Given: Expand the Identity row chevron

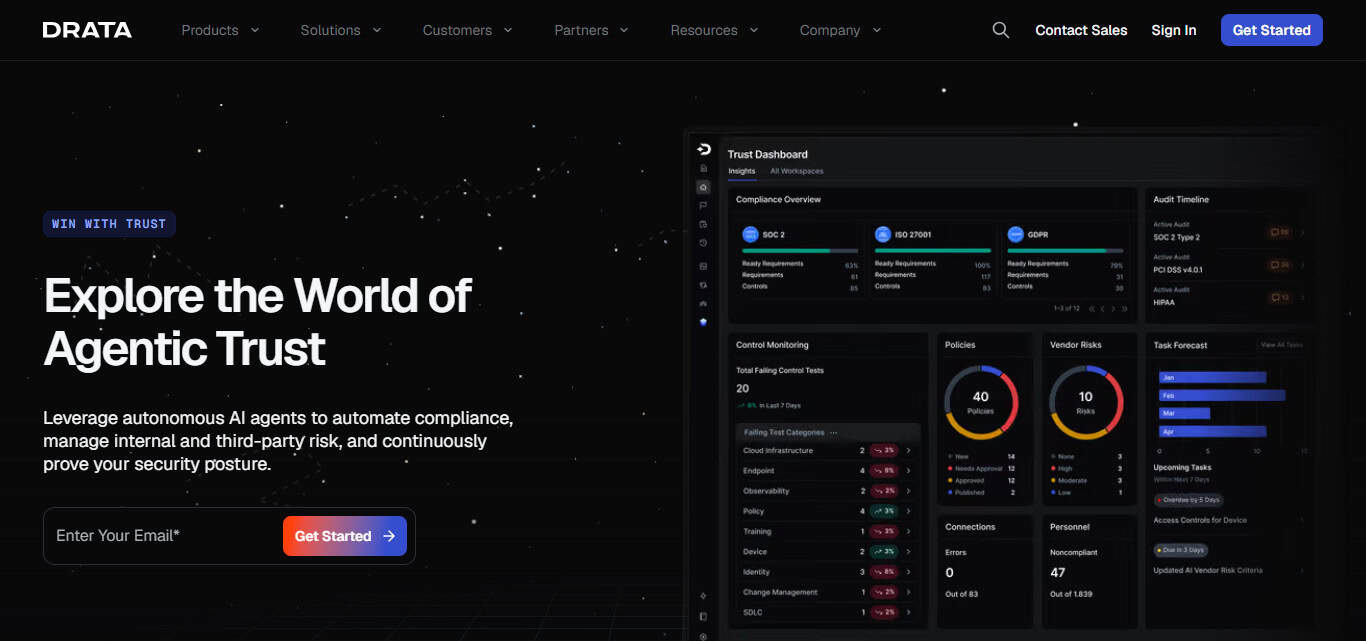Looking at the screenshot, I should [x=908, y=572].
